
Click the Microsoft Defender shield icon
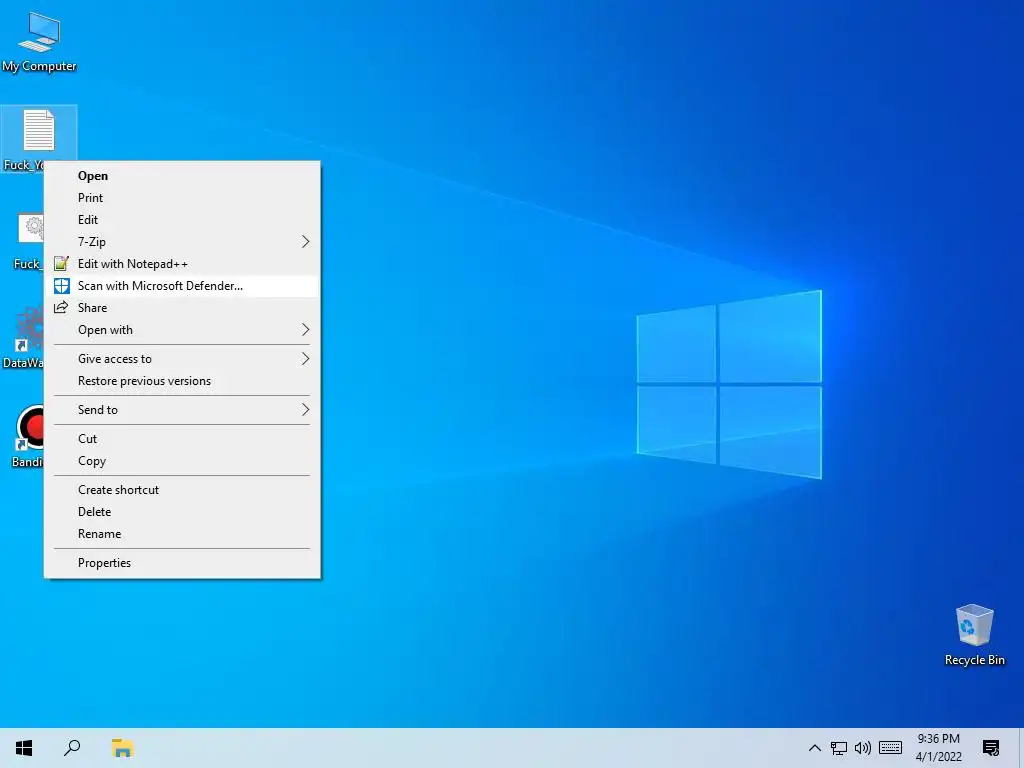click(x=61, y=286)
